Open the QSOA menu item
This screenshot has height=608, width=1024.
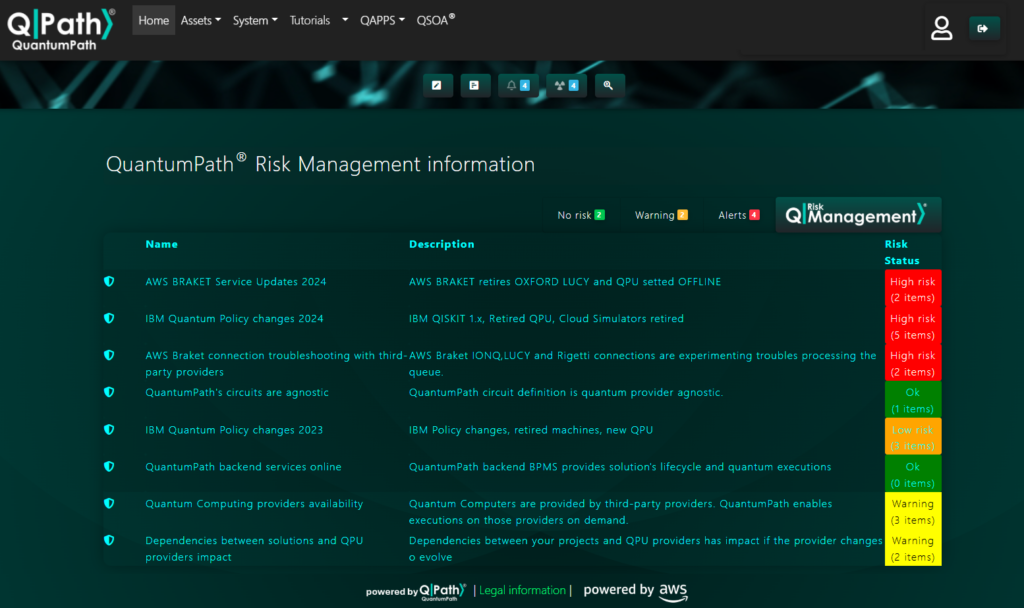436,20
